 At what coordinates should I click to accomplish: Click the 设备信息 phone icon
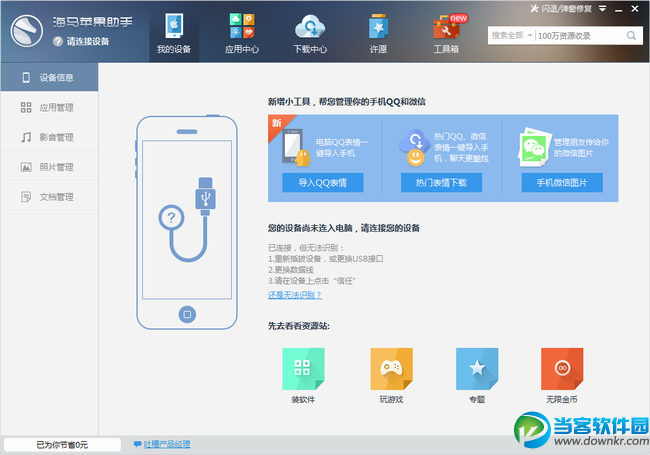pyautogui.click(x=26, y=77)
